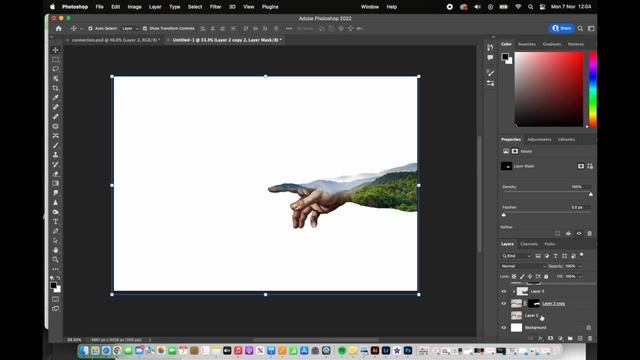Open the blend mode Normal dropdown
640x360 pixels.
tap(523, 266)
